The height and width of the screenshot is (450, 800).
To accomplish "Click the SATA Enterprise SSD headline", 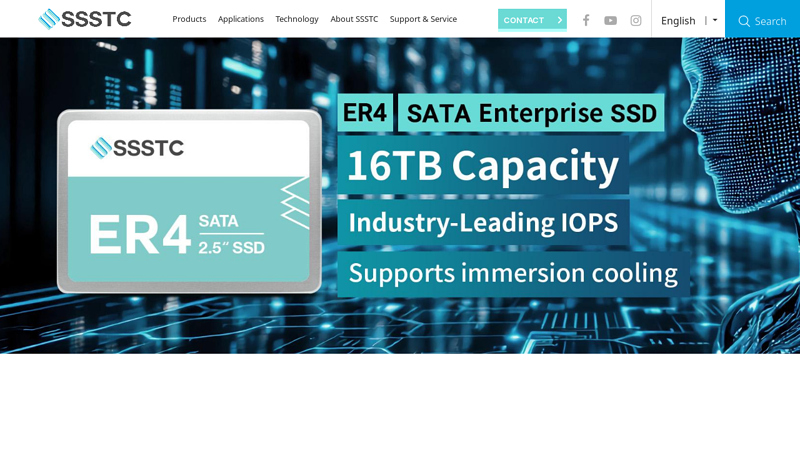I will click(530, 113).
